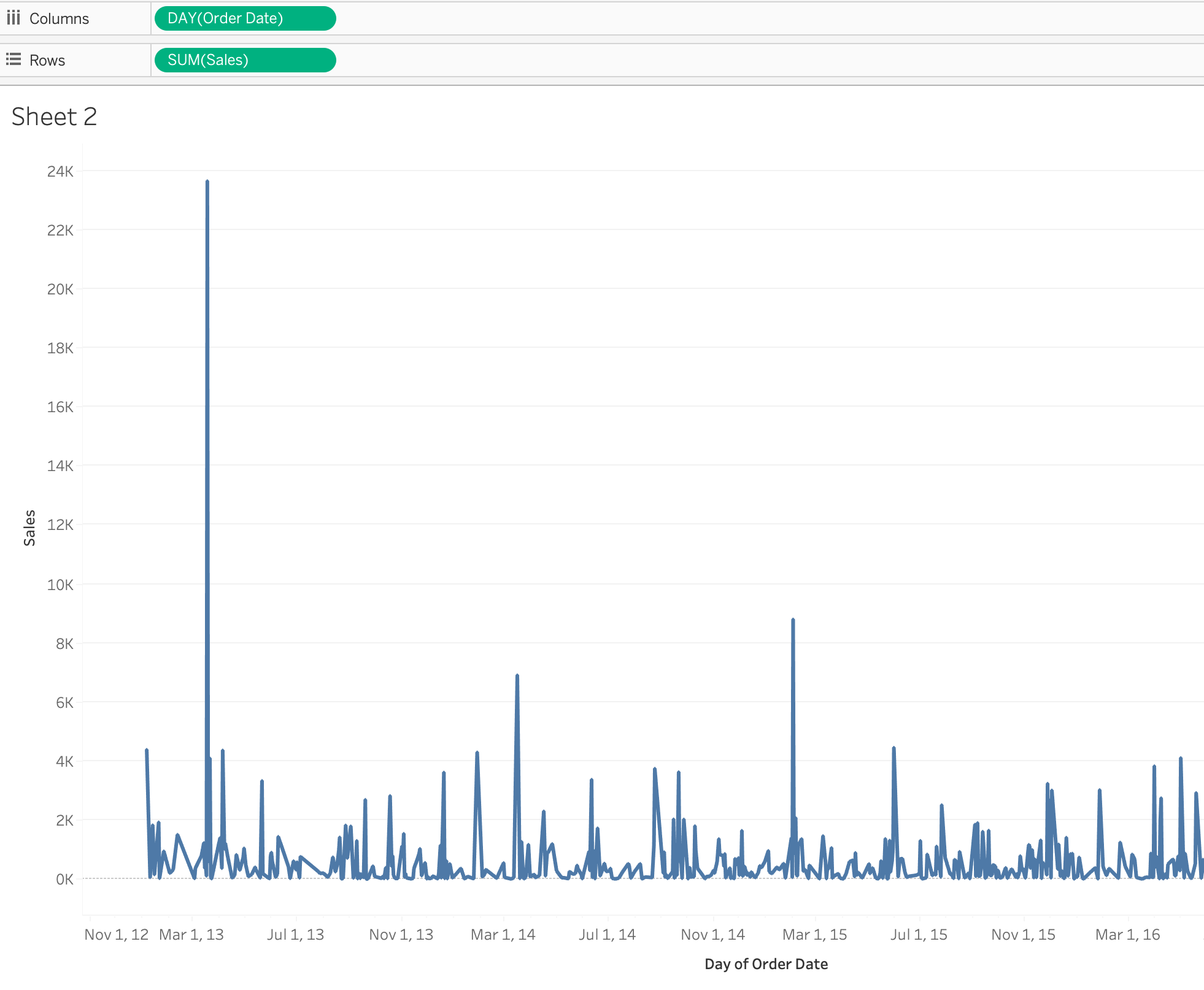This screenshot has height=990, width=1204.
Task: Click the Columns shelf label
Action: click(59, 18)
